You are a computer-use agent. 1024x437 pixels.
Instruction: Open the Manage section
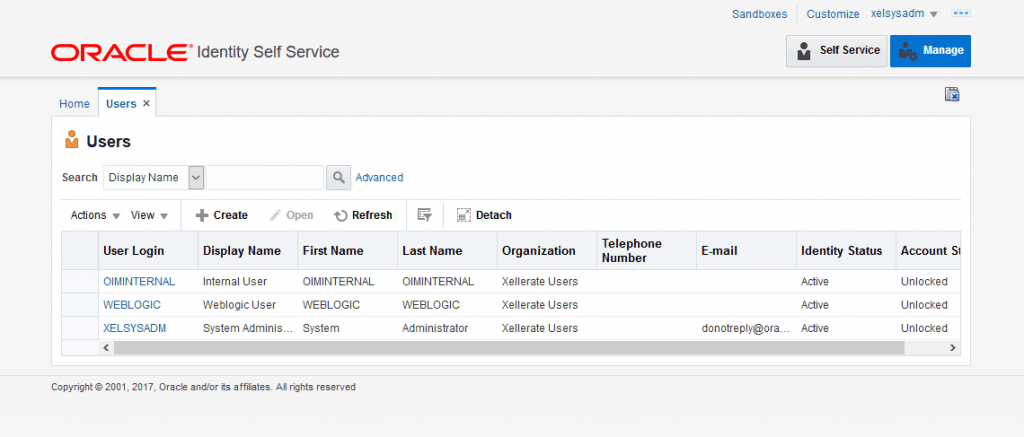tap(930, 51)
